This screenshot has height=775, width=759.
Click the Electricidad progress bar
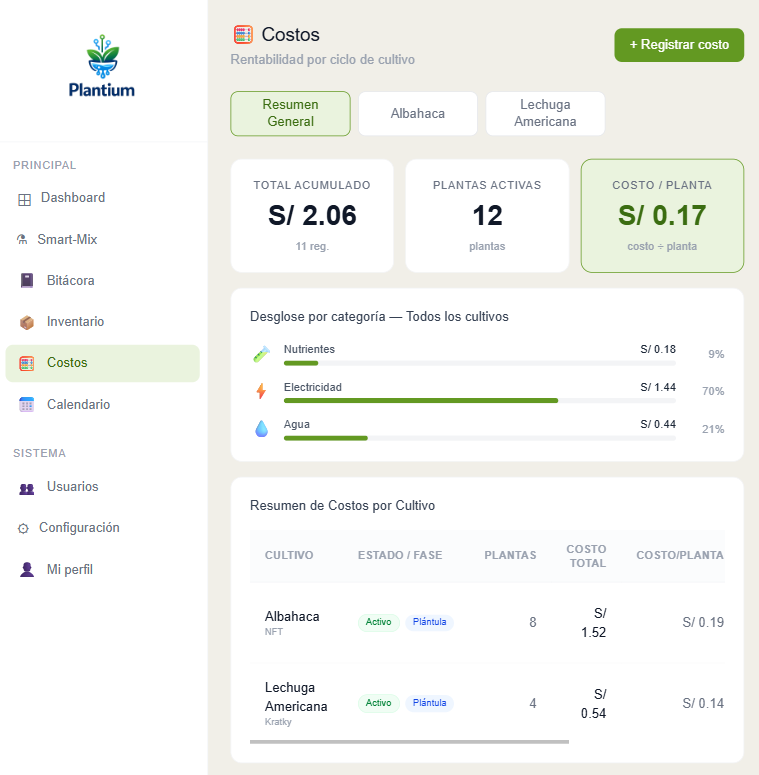pyautogui.click(x=480, y=401)
